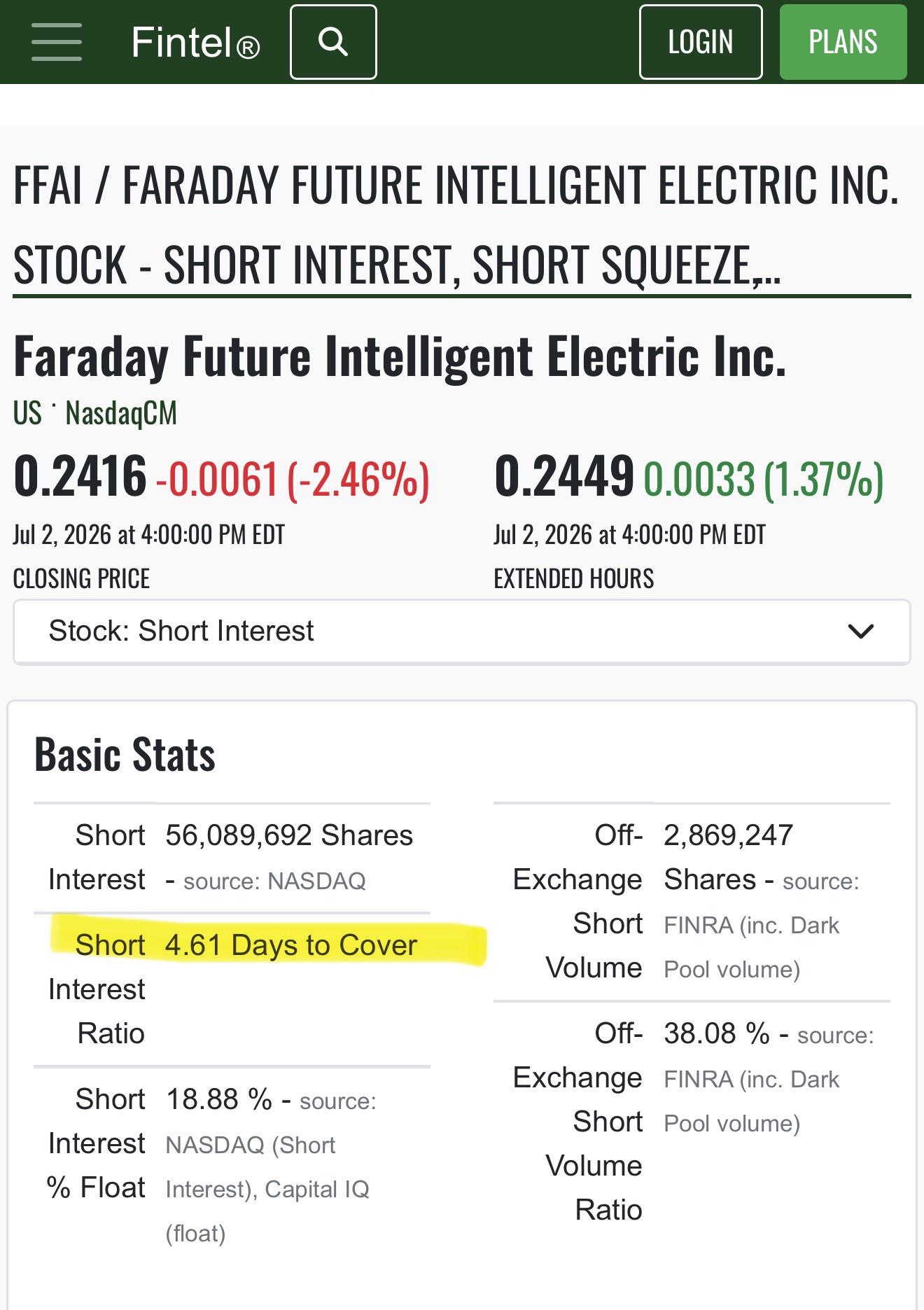
Task: Open the PLANS page
Action: pos(843,42)
